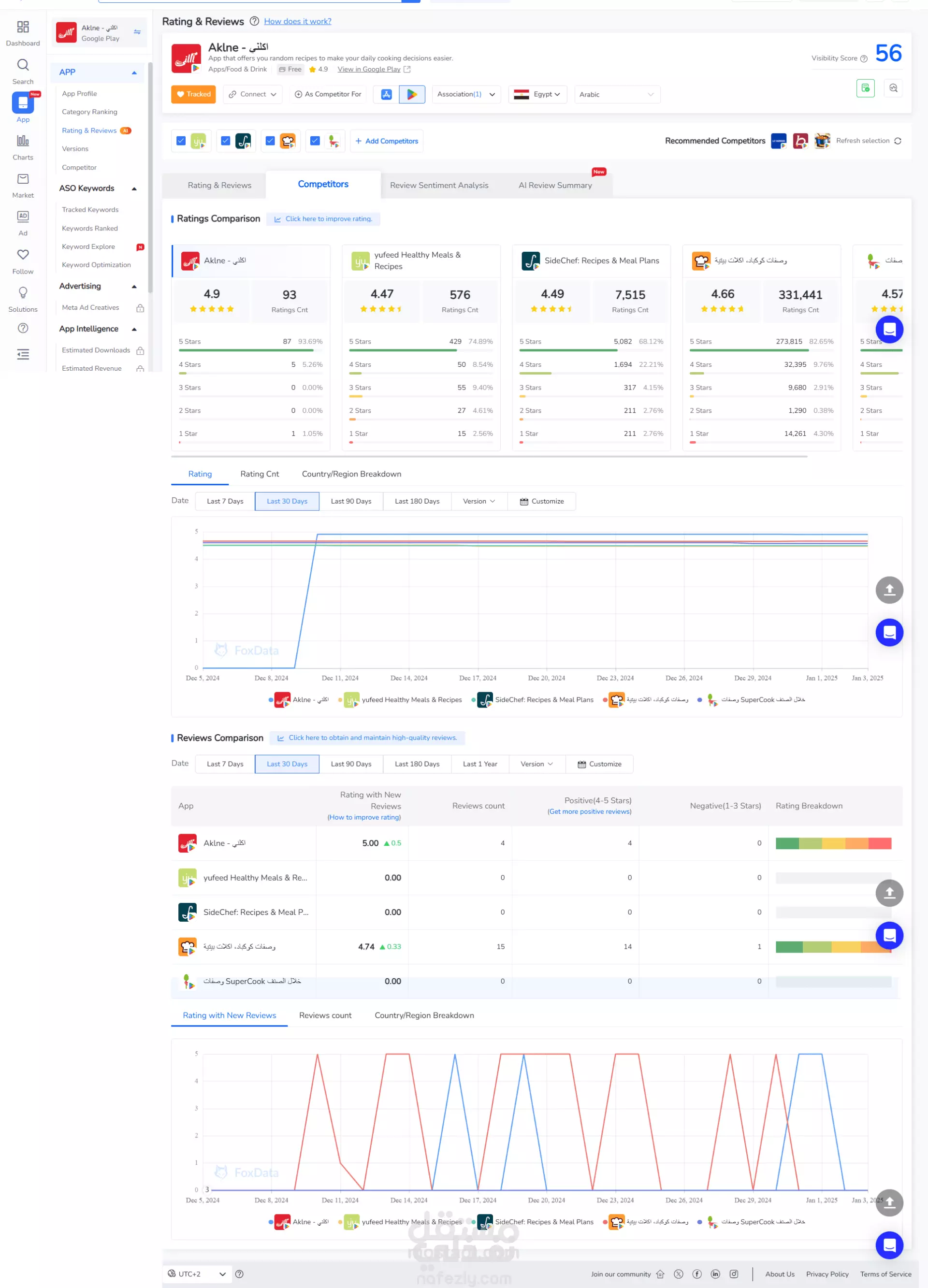Select Reviews count chart tab
The image size is (928, 1288).
[x=325, y=1015]
